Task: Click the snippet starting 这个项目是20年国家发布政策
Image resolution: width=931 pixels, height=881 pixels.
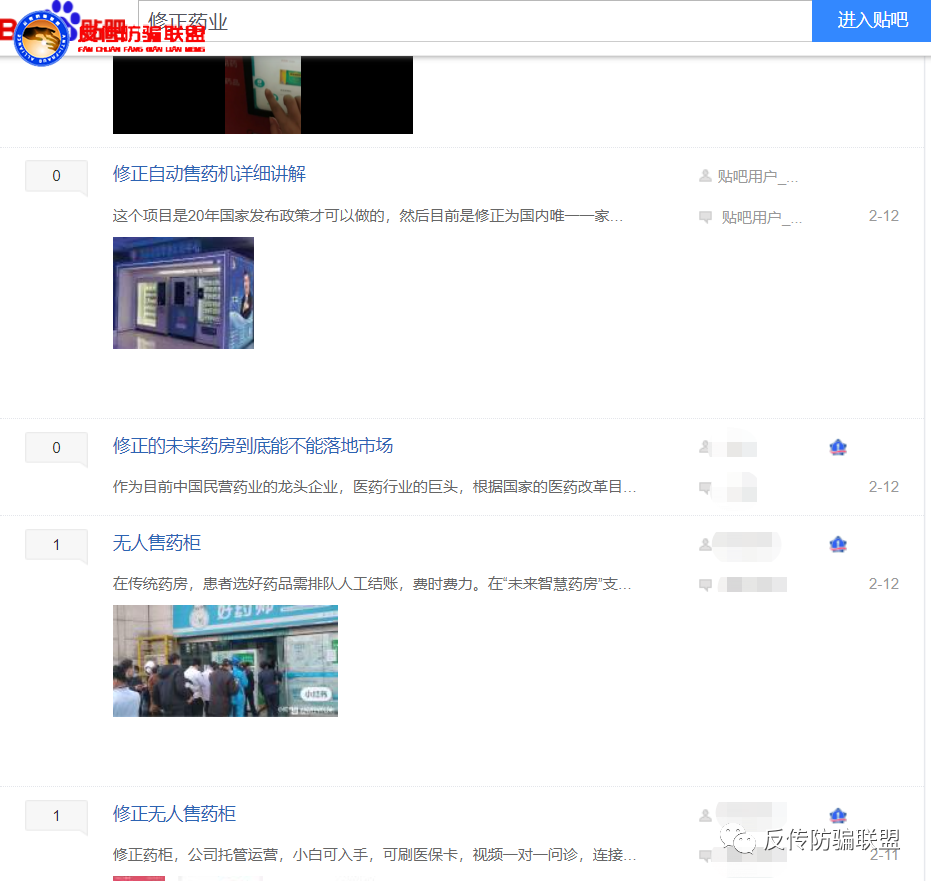Action: pyautogui.click(x=368, y=216)
